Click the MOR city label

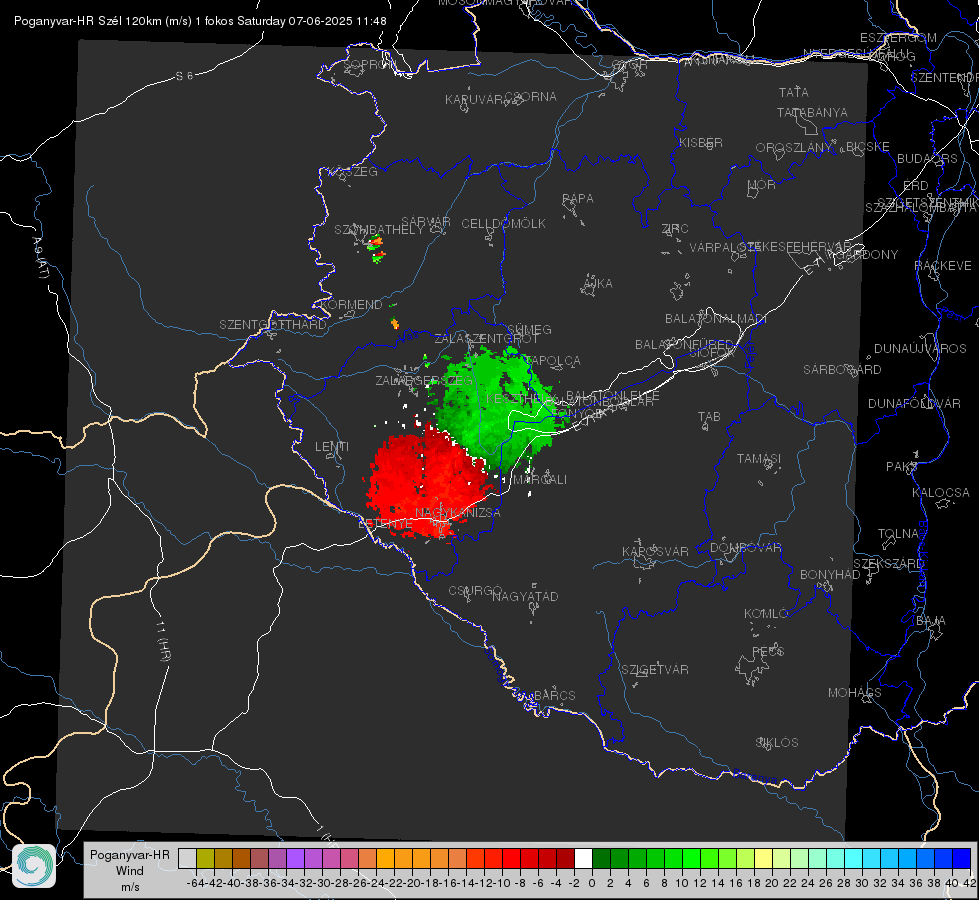[762, 184]
